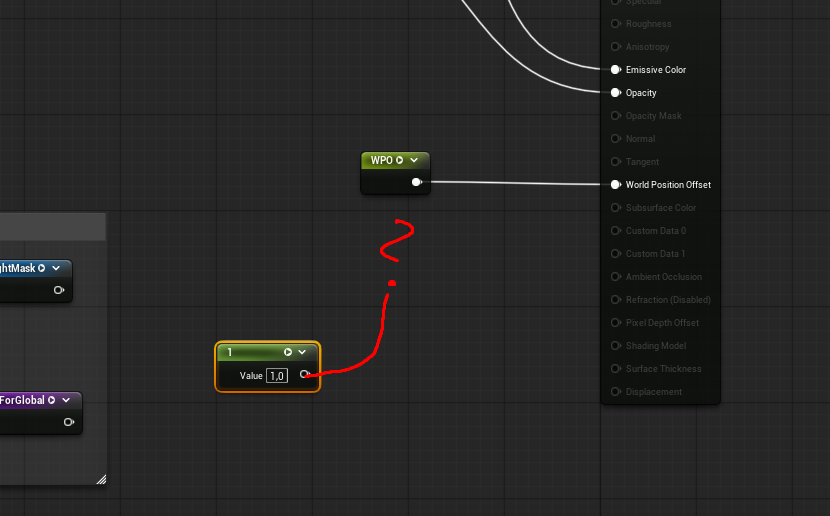830x516 pixels.
Task: Click the preview icon on the WPO node
Action: tap(400, 160)
